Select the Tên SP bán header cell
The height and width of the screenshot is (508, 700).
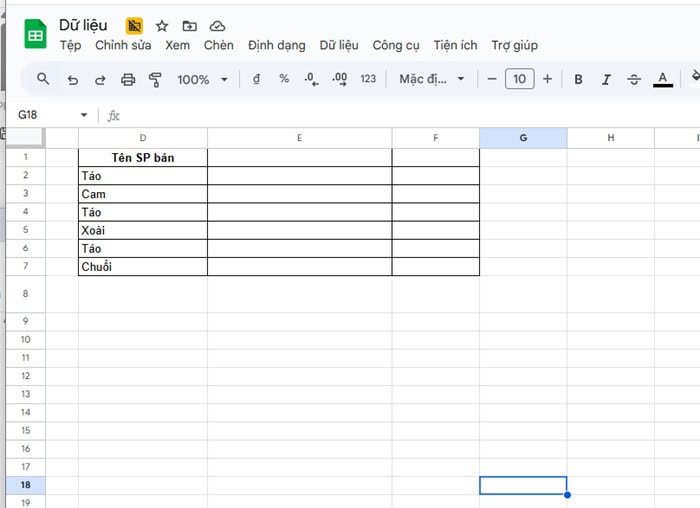pyautogui.click(x=143, y=158)
